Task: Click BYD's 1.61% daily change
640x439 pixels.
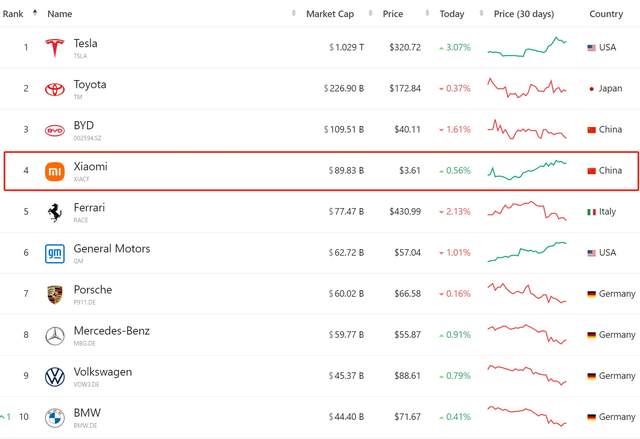Action: (458, 130)
